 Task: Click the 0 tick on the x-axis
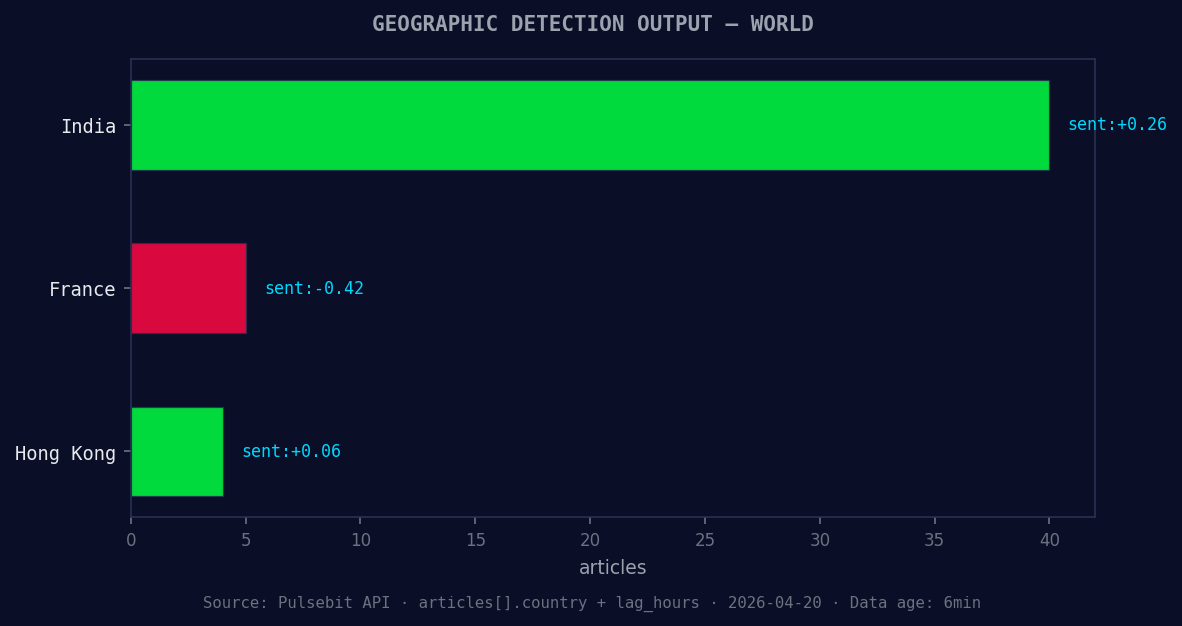click(x=130, y=539)
